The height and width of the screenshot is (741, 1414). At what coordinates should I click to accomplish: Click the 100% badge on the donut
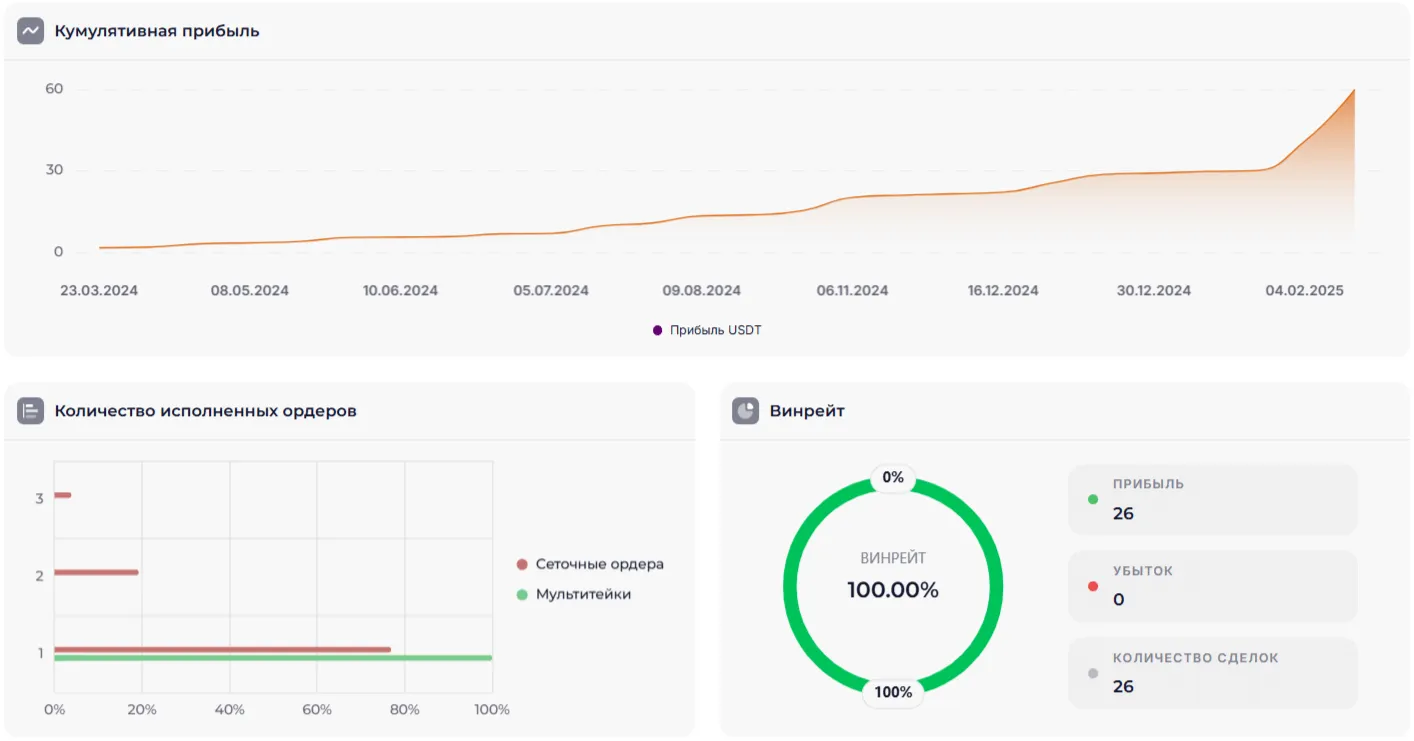(x=893, y=692)
